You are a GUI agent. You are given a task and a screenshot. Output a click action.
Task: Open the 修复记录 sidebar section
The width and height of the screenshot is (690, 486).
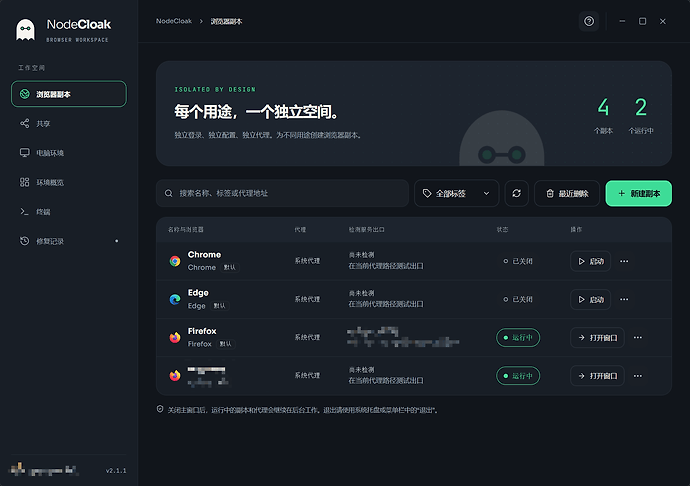tap(69, 241)
